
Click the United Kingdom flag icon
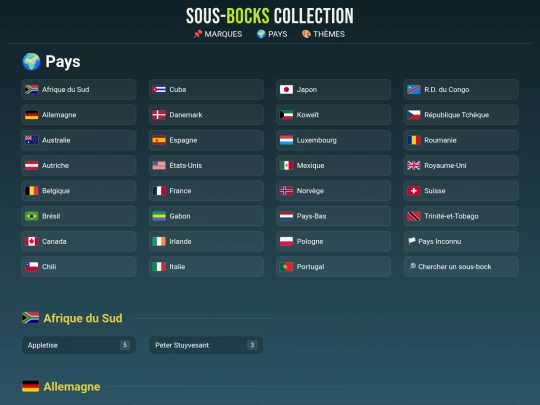click(x=414, y=166)
